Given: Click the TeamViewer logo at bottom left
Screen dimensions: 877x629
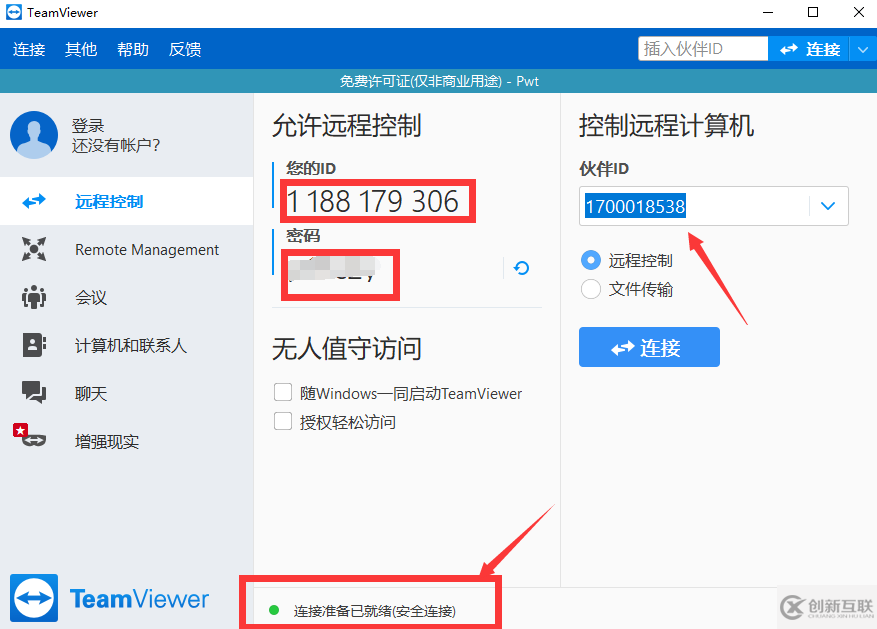Looking at the screenshot, I should click(x=109, y=598).
